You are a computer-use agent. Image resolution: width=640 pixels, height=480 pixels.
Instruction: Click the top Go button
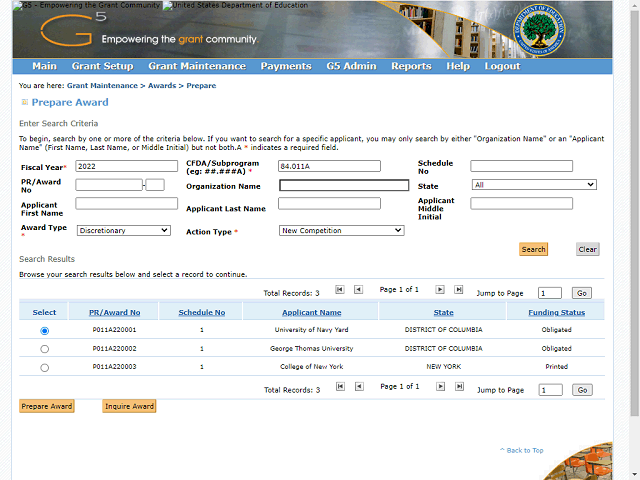pyautogui.click(x=582, y=293)
